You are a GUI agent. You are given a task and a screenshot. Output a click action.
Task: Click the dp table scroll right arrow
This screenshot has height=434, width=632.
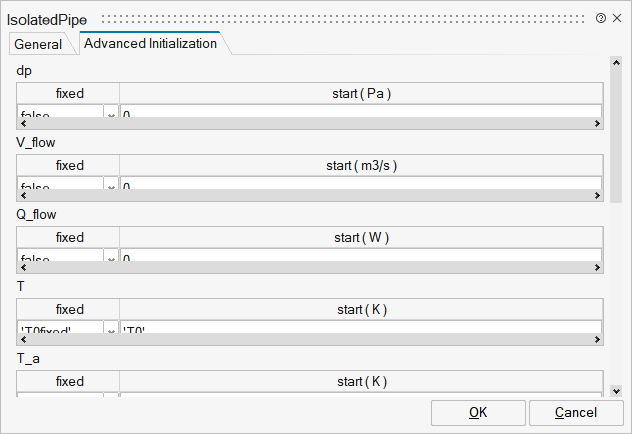tap(597, 124)
